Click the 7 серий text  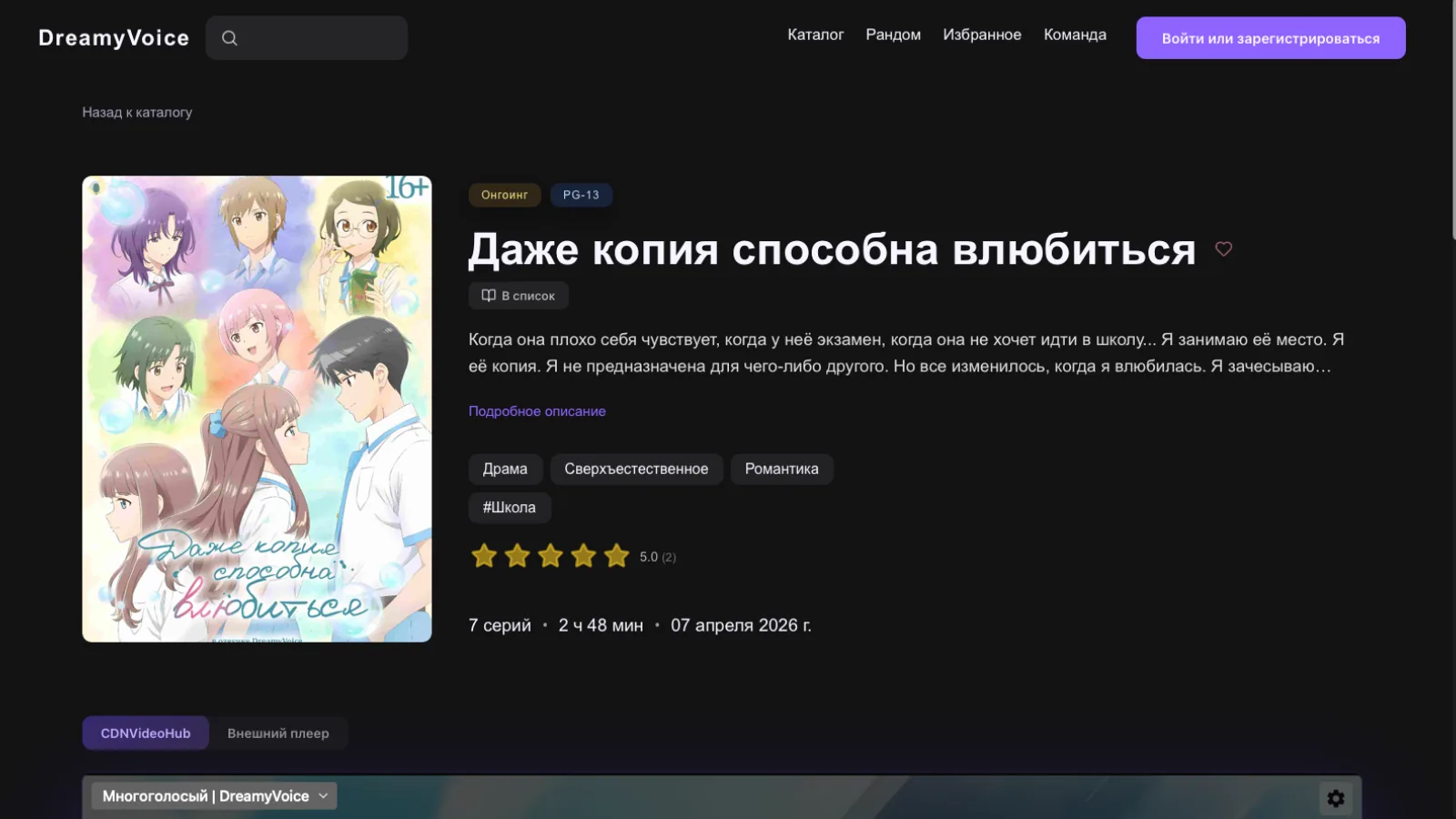point(500,625)
